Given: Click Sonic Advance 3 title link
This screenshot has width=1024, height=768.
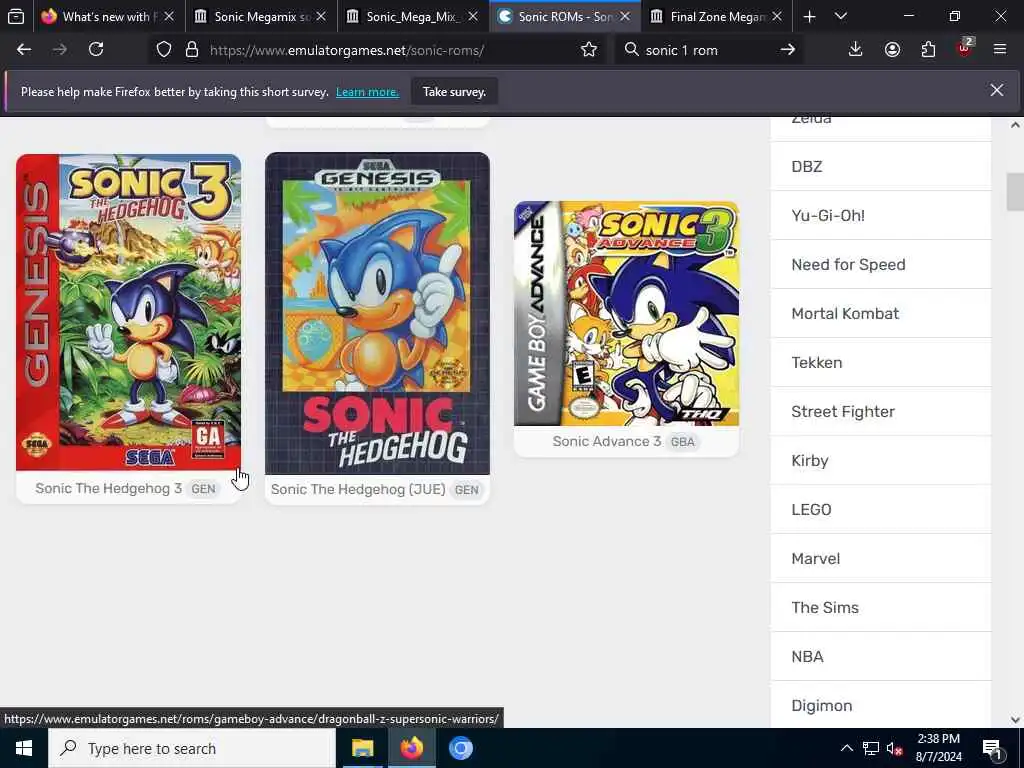Looking at the screenshot, I should 607,441.
